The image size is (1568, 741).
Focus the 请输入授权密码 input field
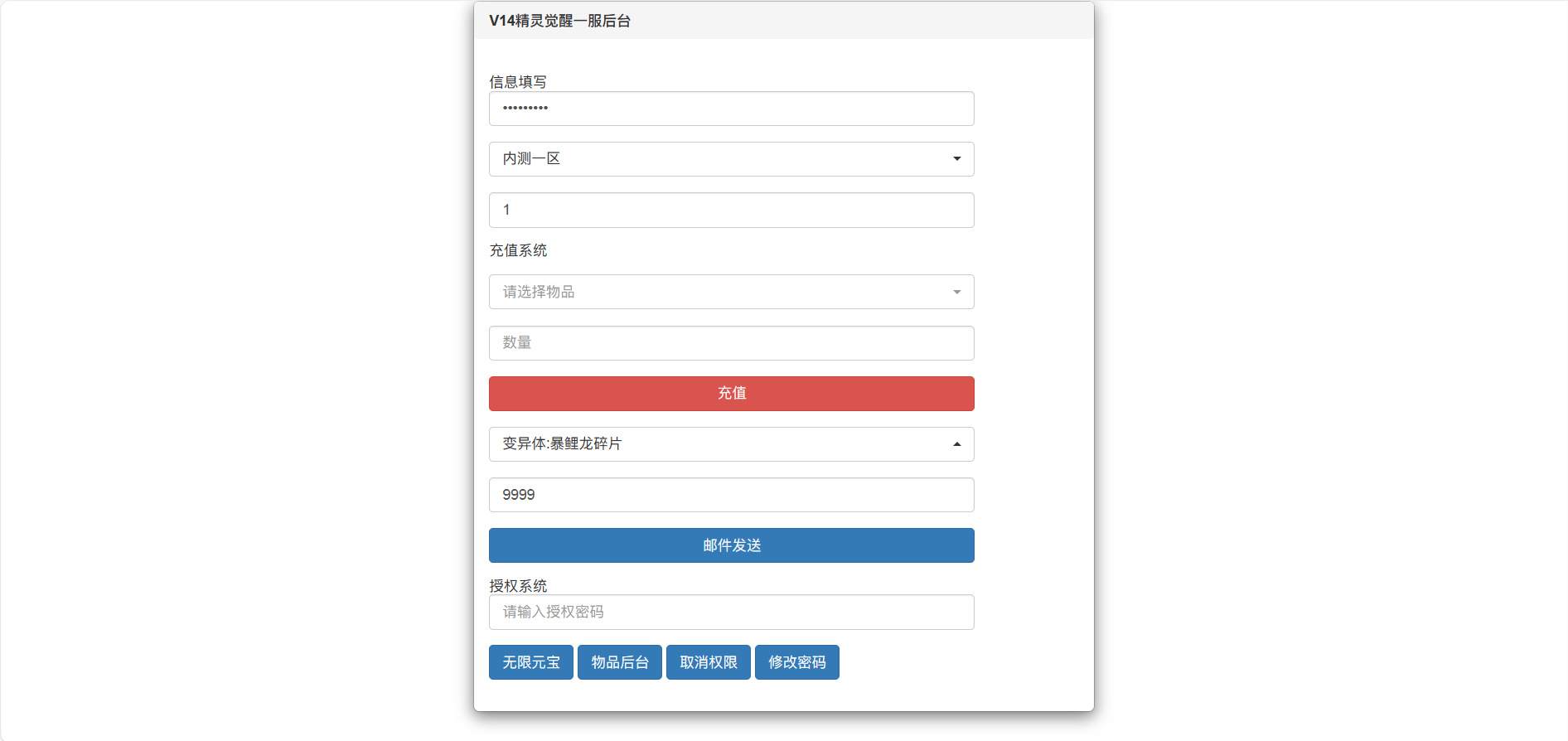(x=731, y=613)
